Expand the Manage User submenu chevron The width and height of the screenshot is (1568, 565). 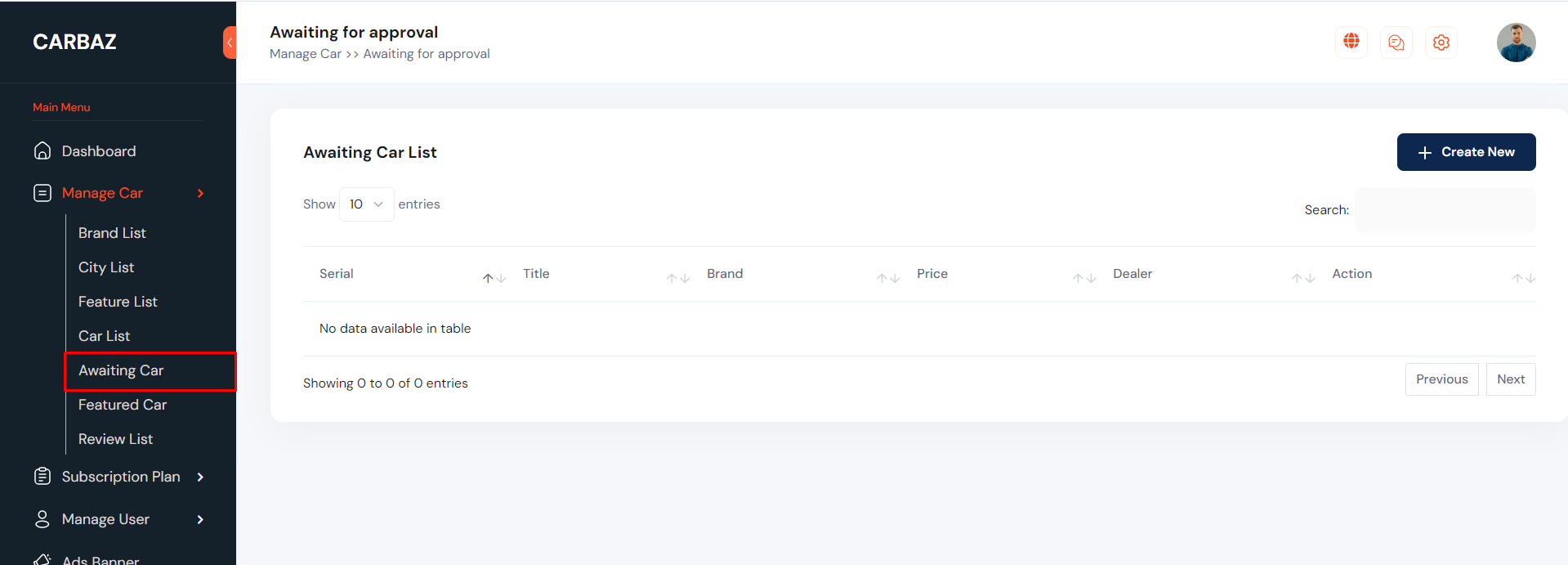coord(200,519)
